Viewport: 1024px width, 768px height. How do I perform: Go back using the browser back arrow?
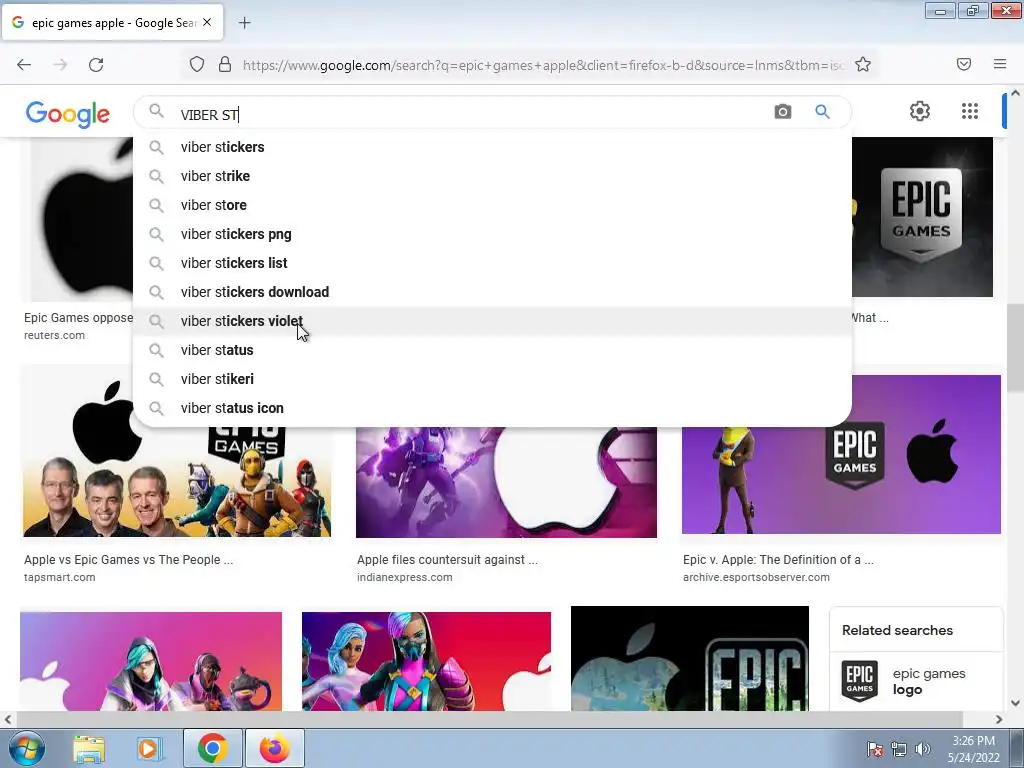(x=24, y=65)
